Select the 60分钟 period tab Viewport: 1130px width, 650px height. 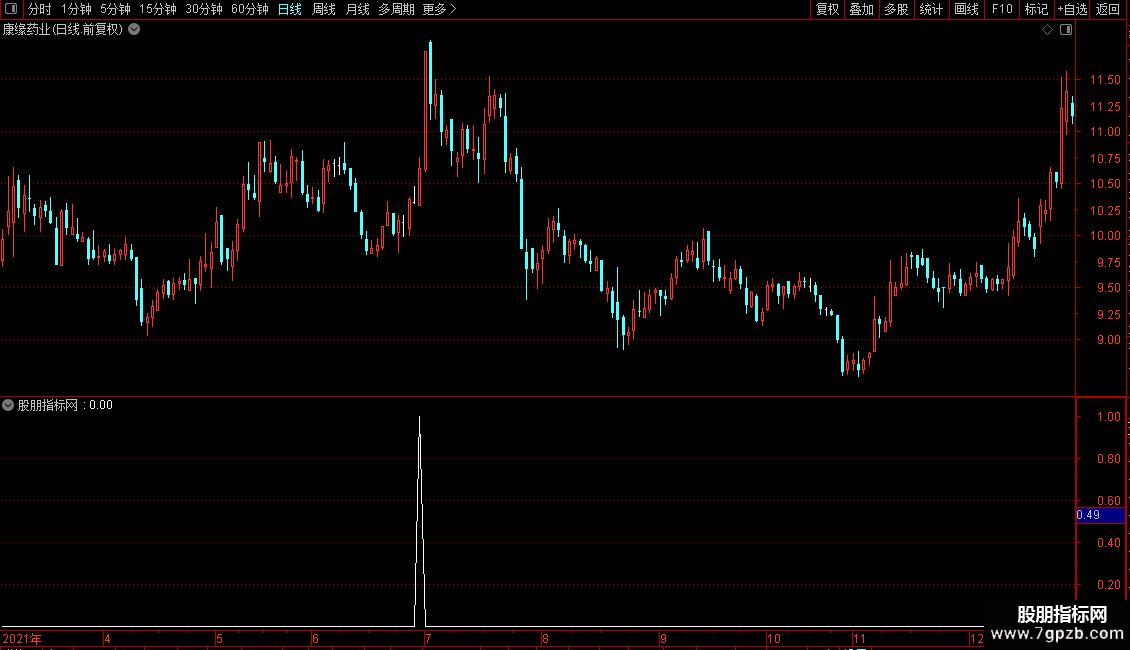click(249, 9)
